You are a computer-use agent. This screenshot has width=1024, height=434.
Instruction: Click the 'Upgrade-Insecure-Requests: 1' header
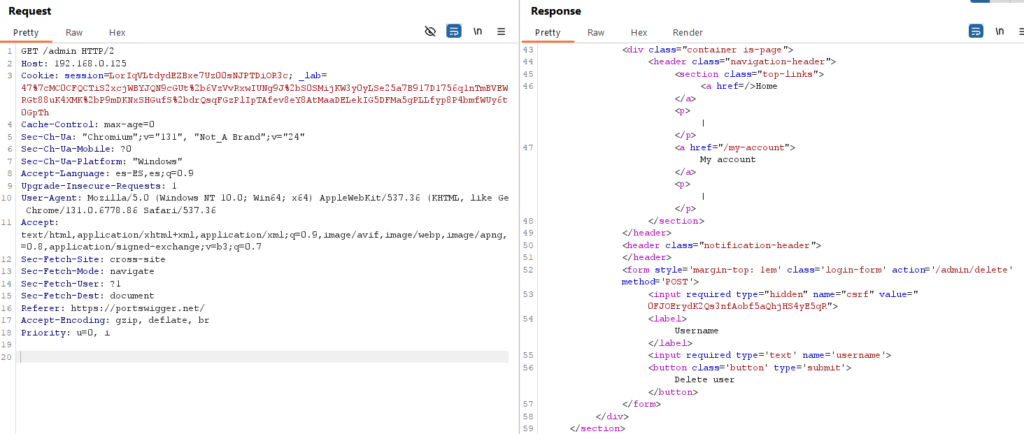pyautogui.click(x=99, y=185)
